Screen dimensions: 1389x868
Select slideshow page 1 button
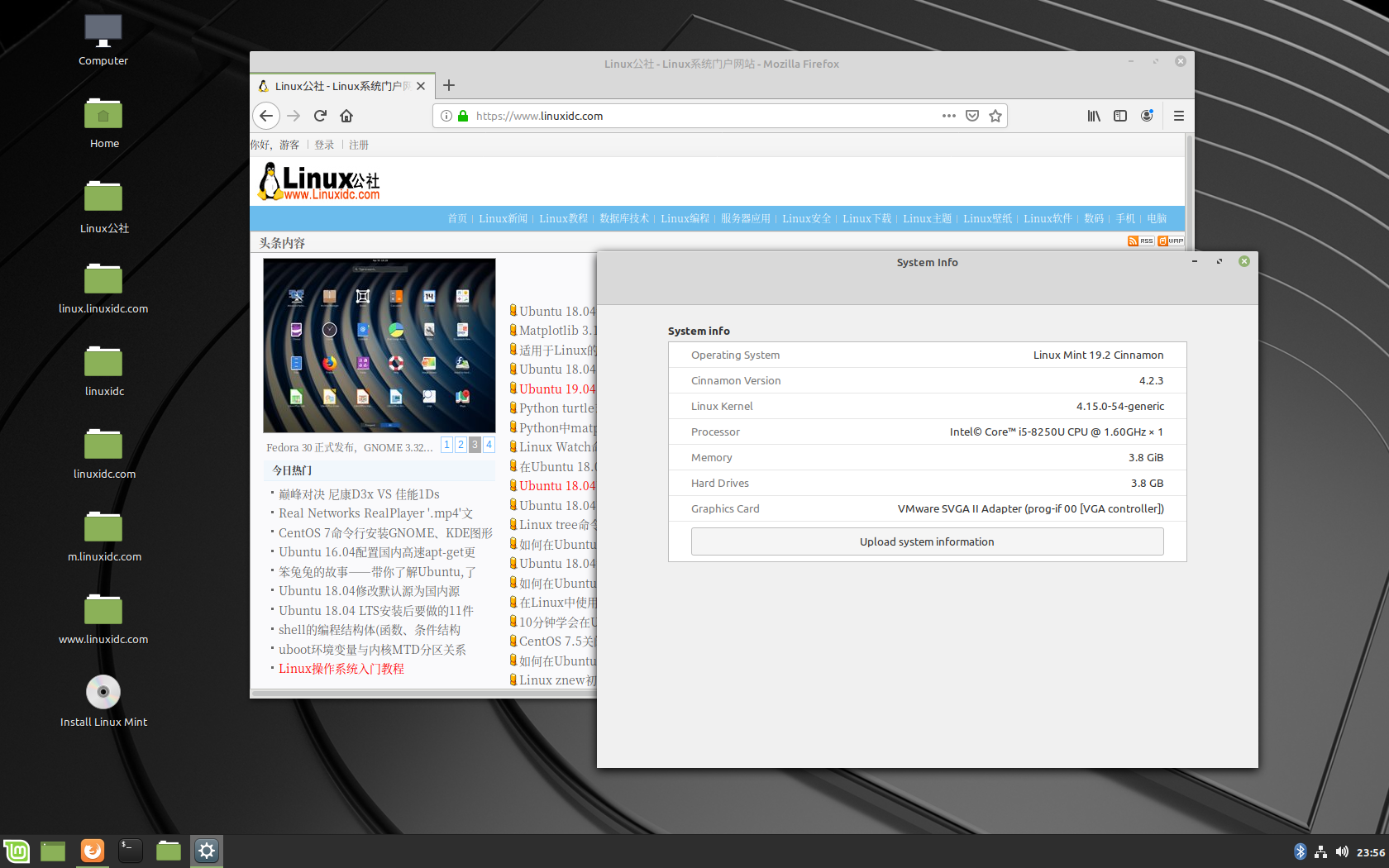(446, 445)
